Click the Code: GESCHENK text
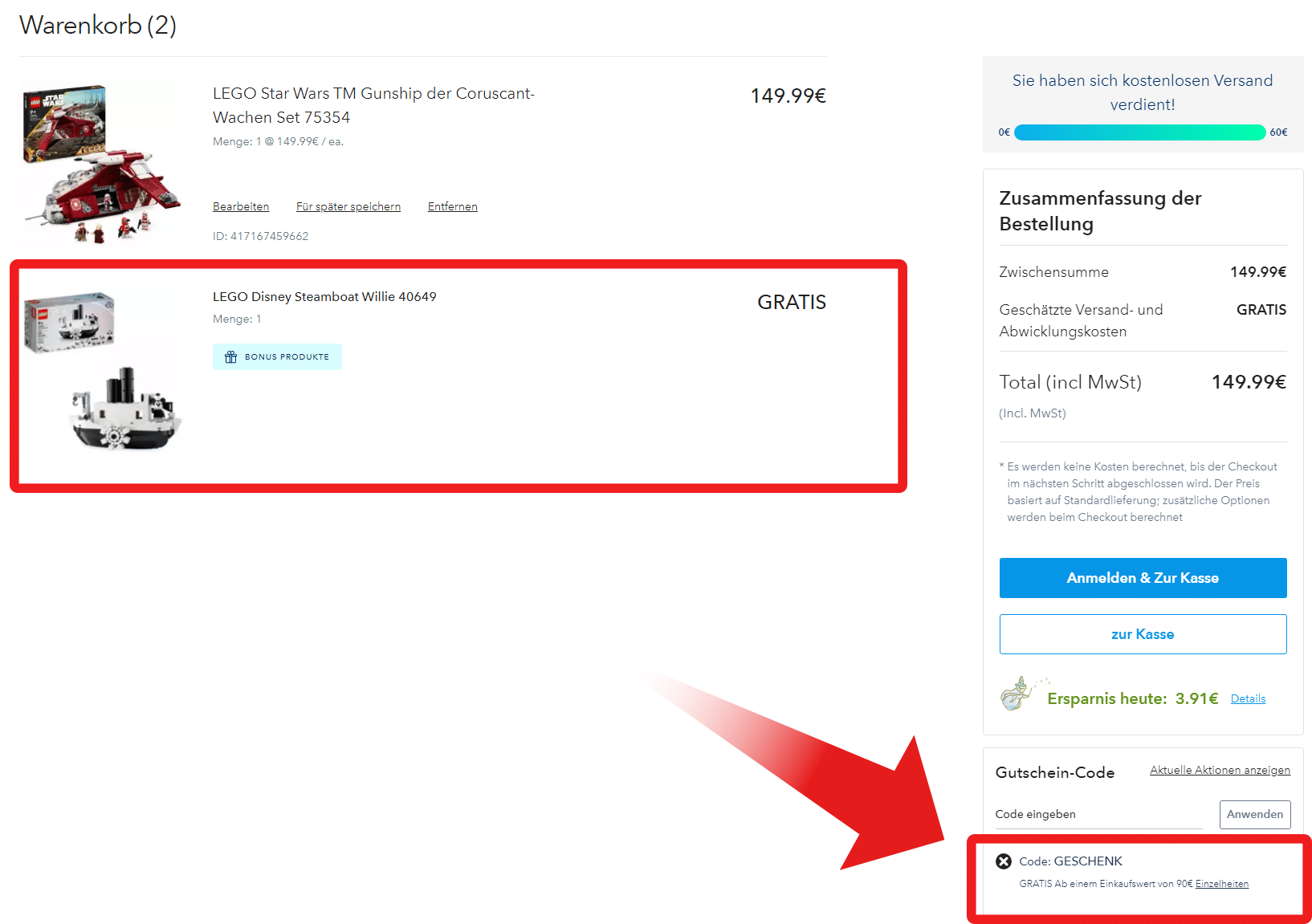1312x924 pixels. (1071, 861)
